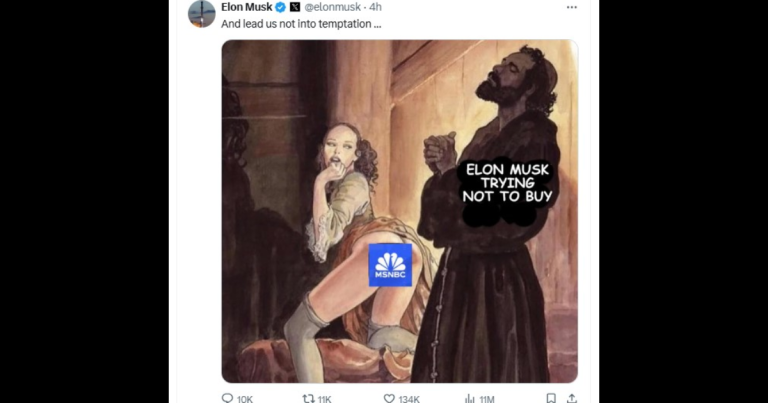Click the 11K reposts count
This screenshot has width=768, height=403.
coord(324,399)
